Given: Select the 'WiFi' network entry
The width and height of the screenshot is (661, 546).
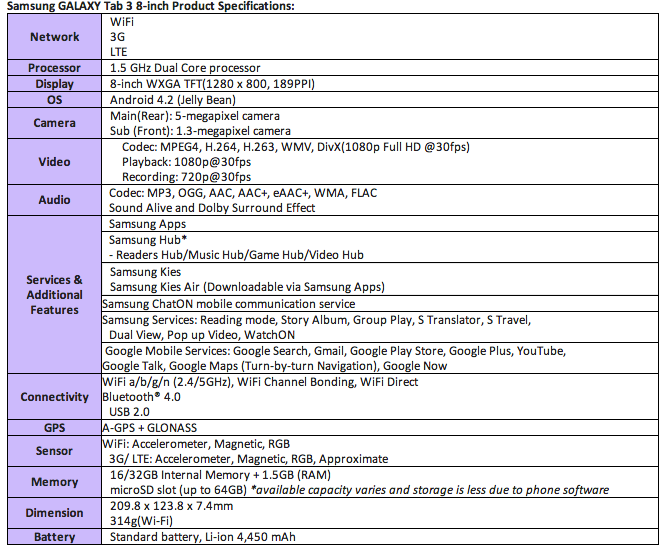Looking at the screenshot, I should tap(122, 22).
